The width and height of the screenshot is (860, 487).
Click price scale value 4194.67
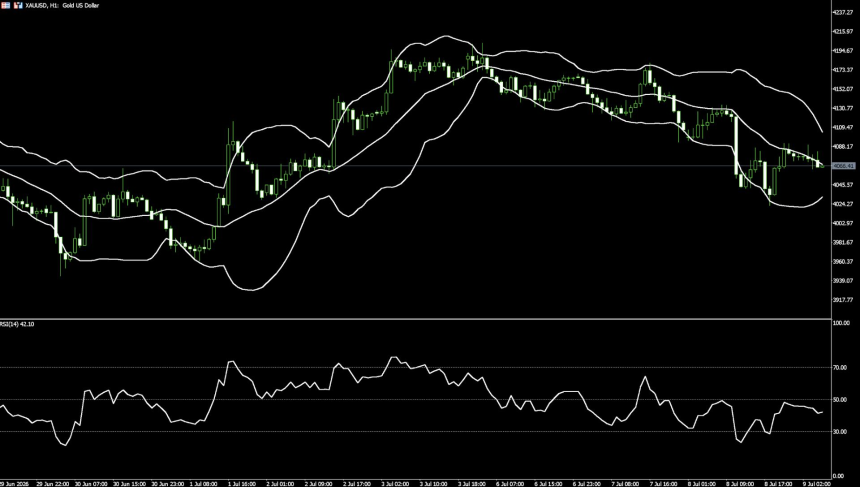tap(842, 50)
